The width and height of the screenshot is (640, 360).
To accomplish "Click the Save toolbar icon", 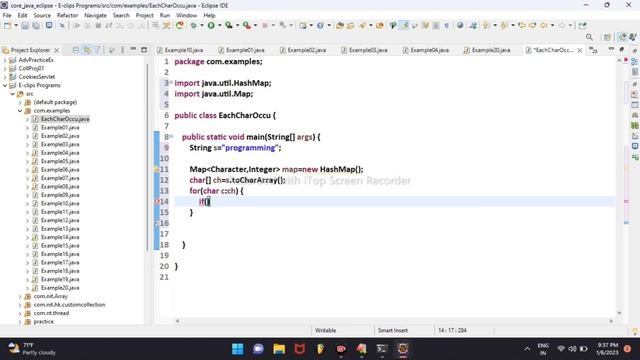I will [x=25, y=25].
